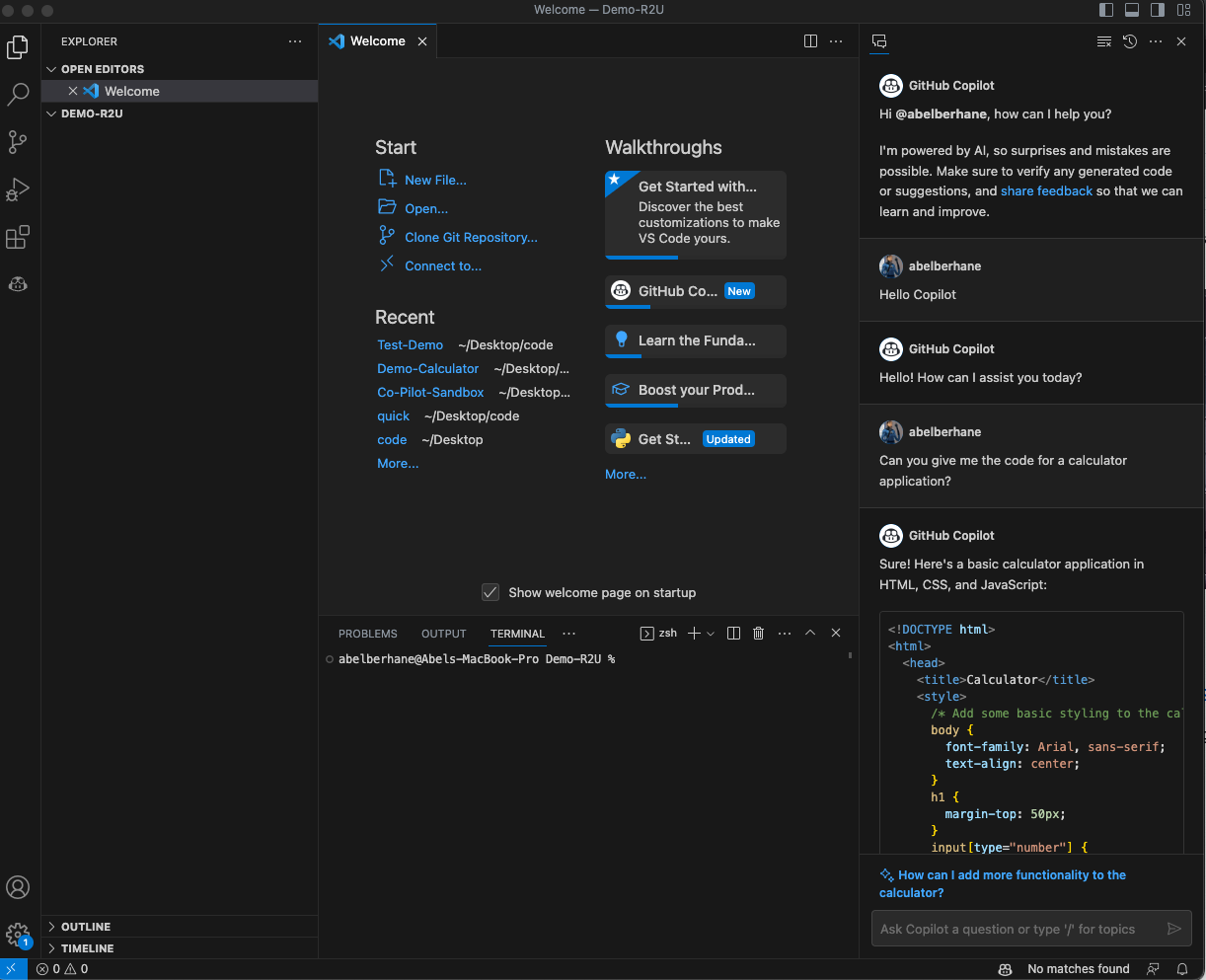Open the GitHub Copilot walkthrough marked New

696,291
